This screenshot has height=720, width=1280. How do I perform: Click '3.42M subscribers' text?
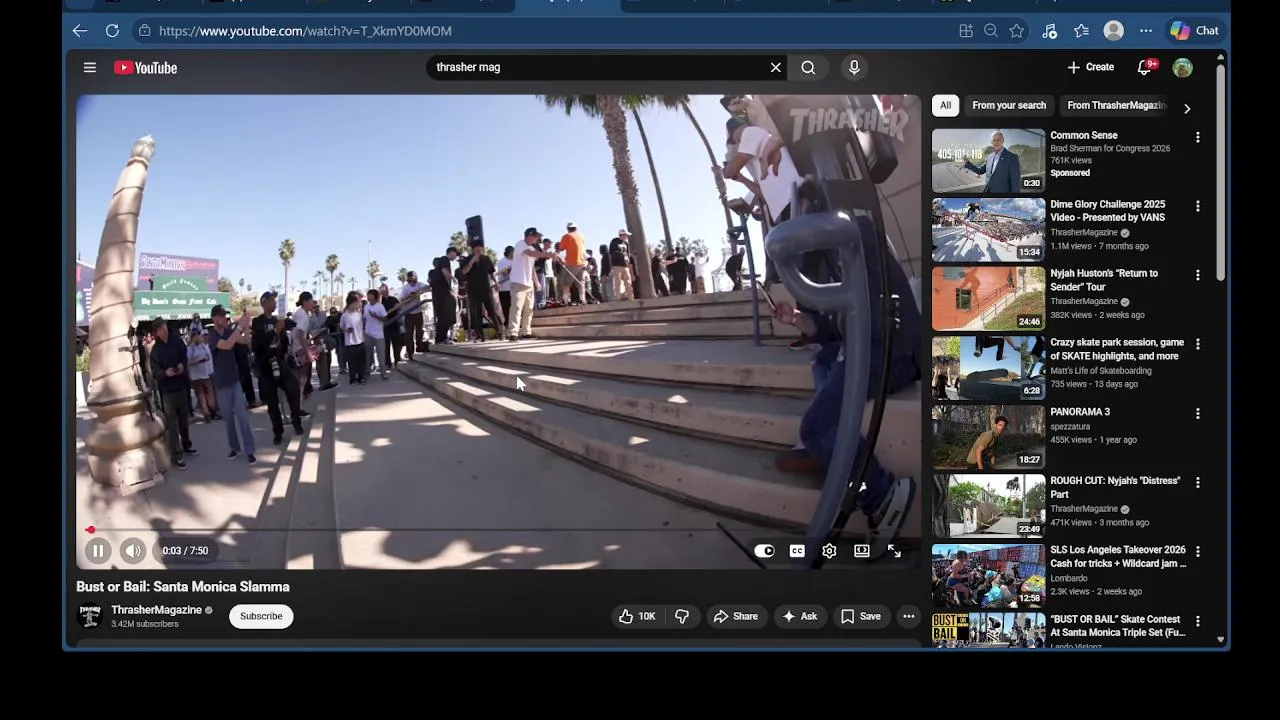[x=145, y=624]
